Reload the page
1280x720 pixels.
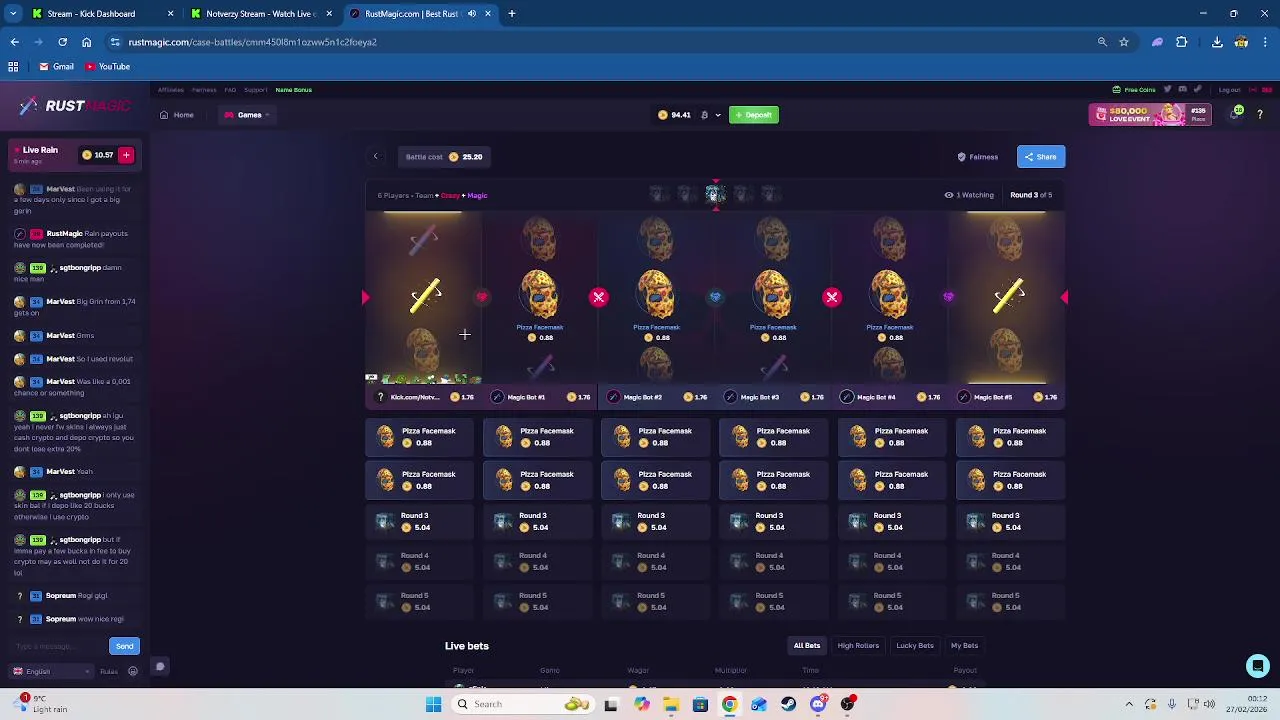[x=62, y=42]
